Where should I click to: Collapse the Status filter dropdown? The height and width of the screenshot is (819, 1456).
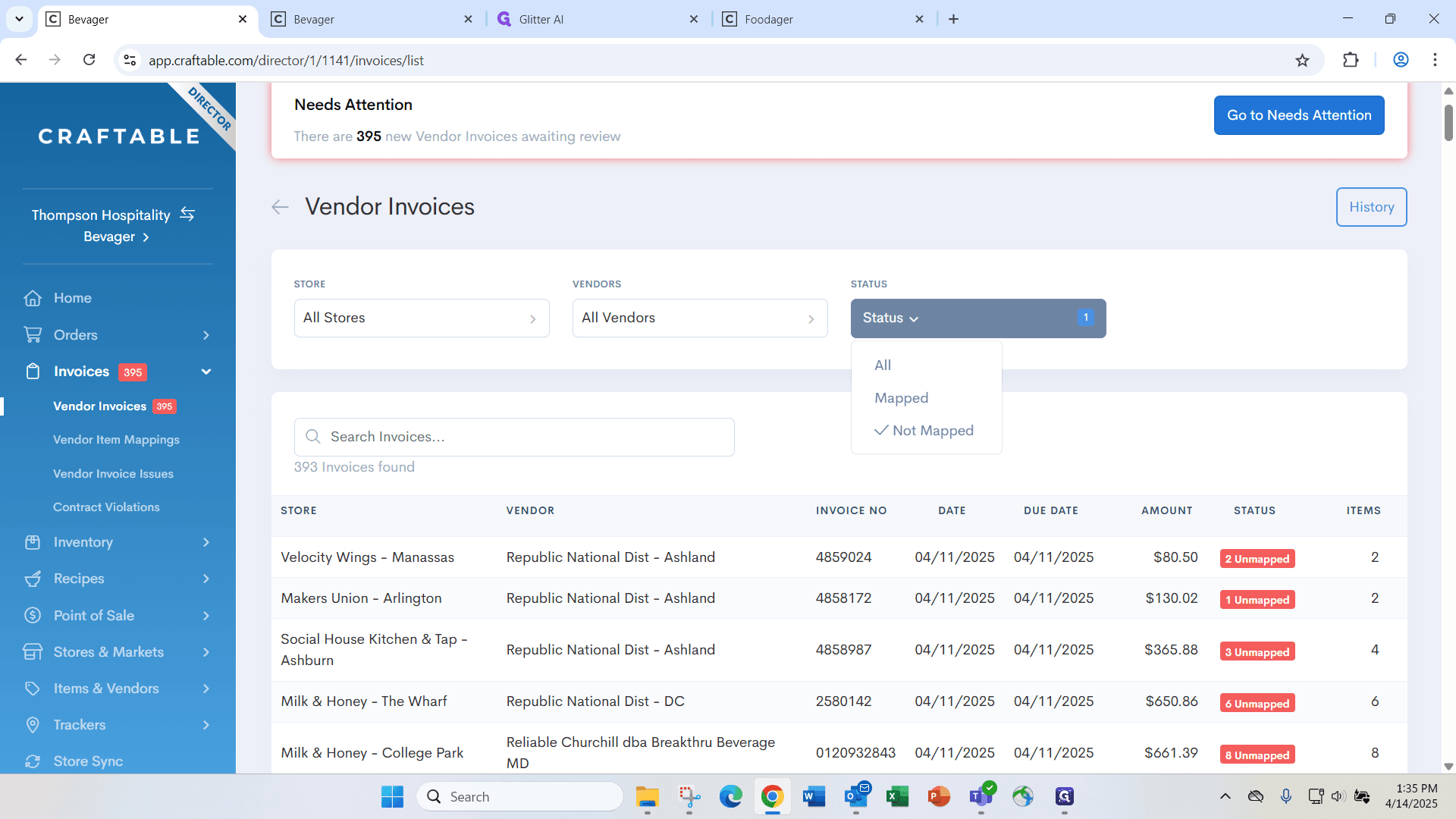[x=978, y=318]
